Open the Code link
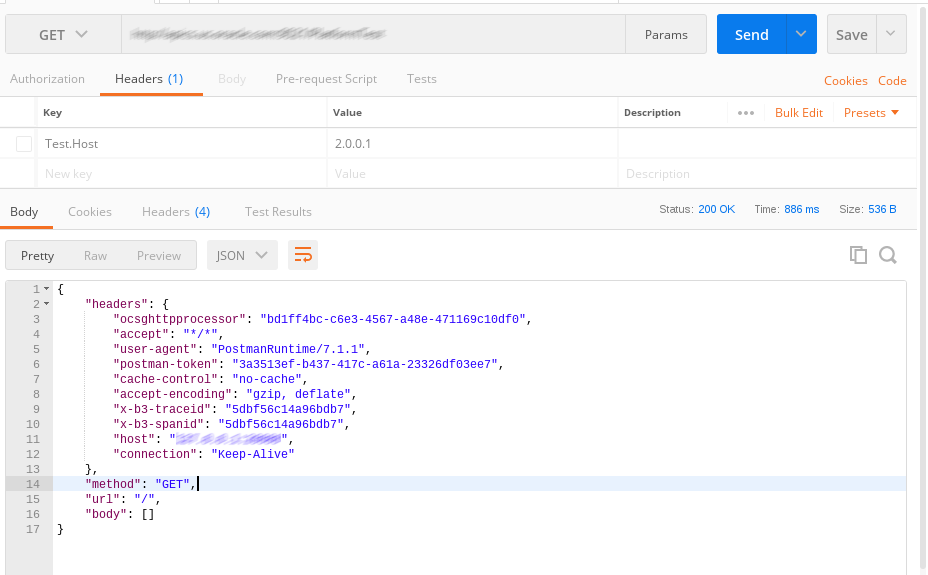Screen dimensions: 928x575 tap(892, 81)
